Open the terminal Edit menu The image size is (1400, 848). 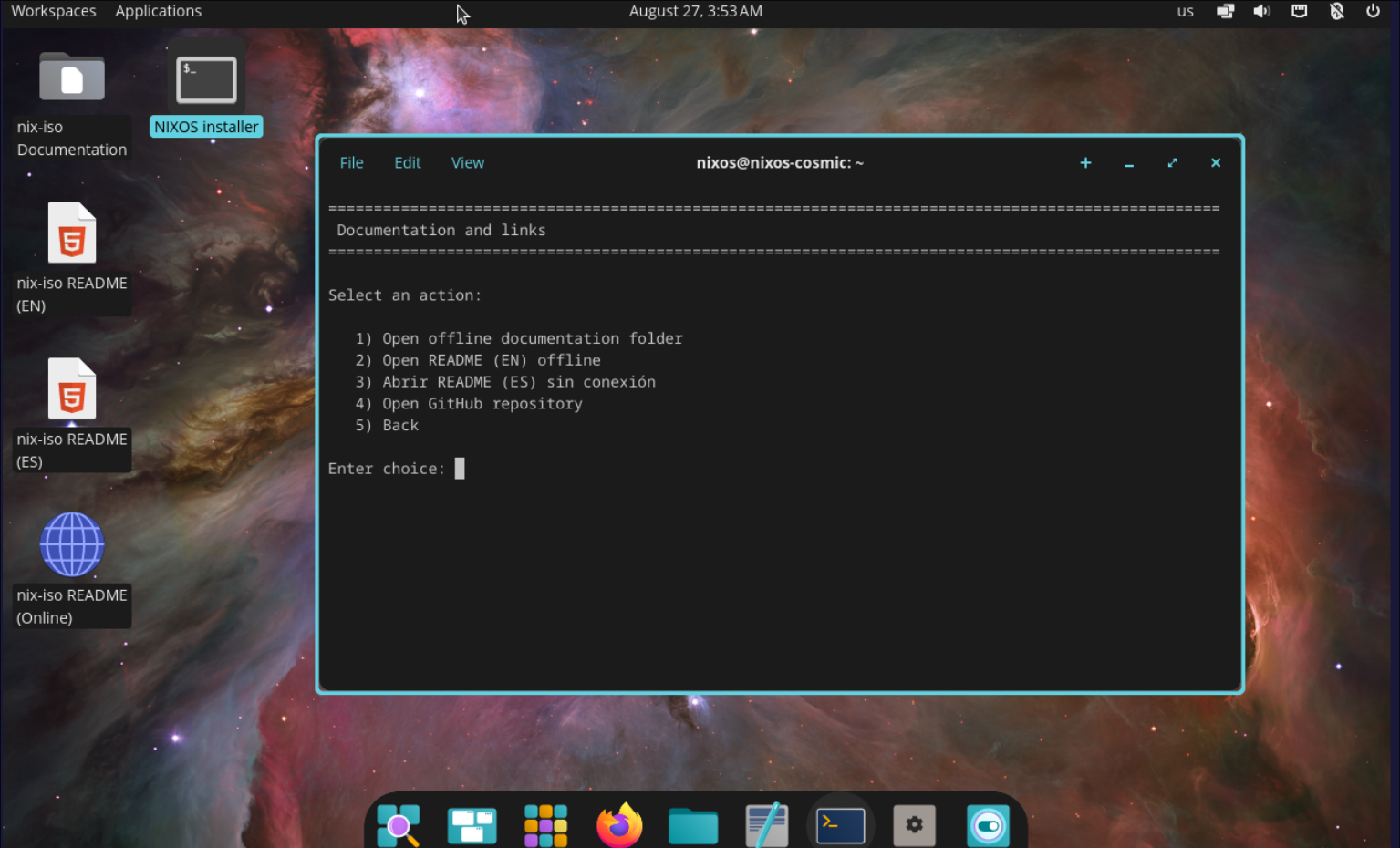click(x=408, y=162)
